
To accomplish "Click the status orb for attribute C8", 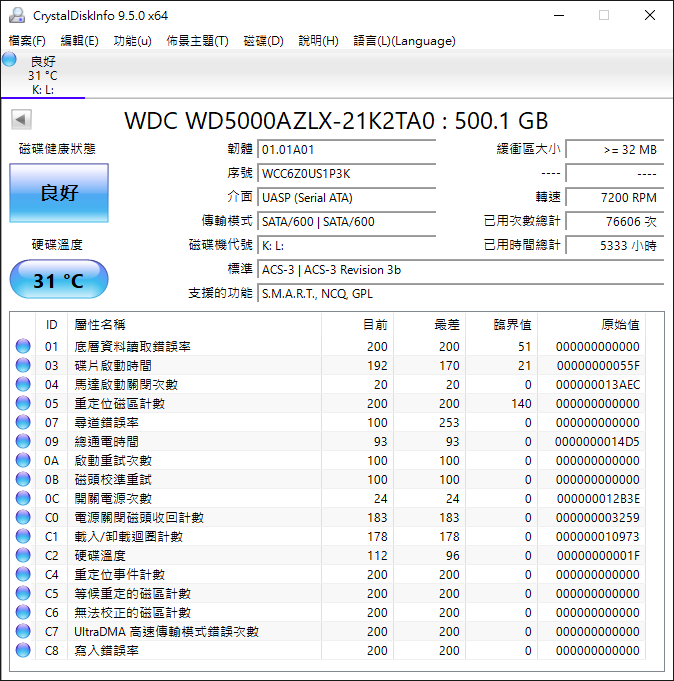I will [23, 650].
